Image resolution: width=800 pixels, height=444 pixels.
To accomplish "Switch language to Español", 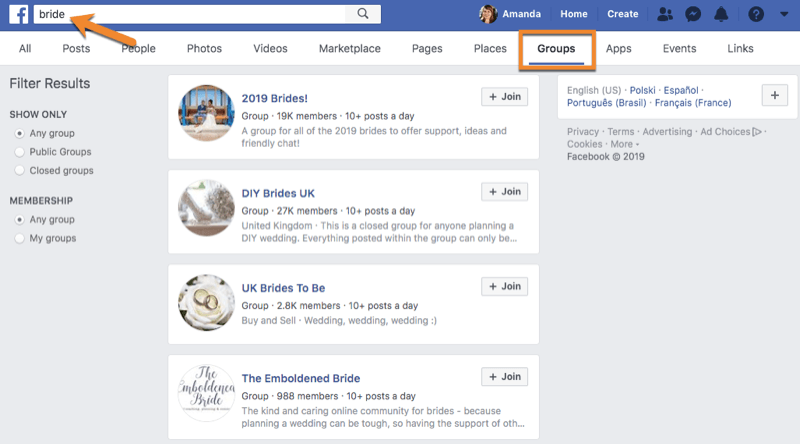I will (681, 90).
